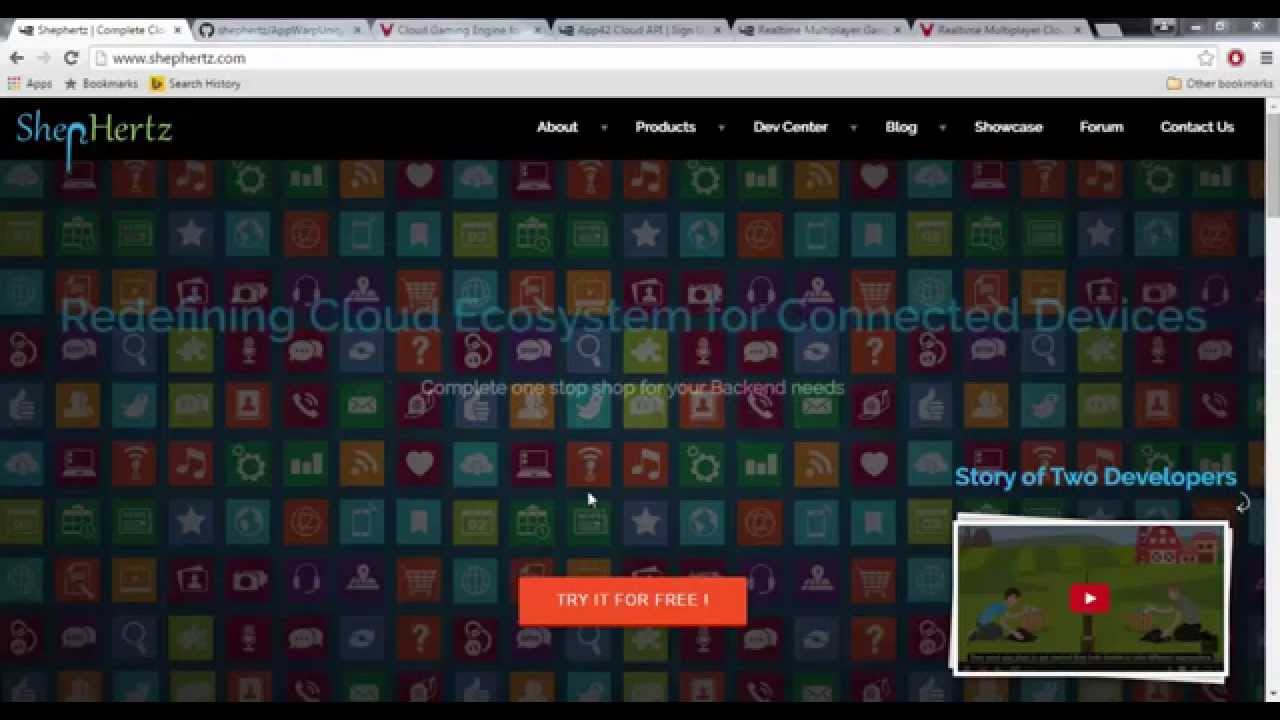Click the Redefining Cloud Ecosystem headline

[633, 316]
